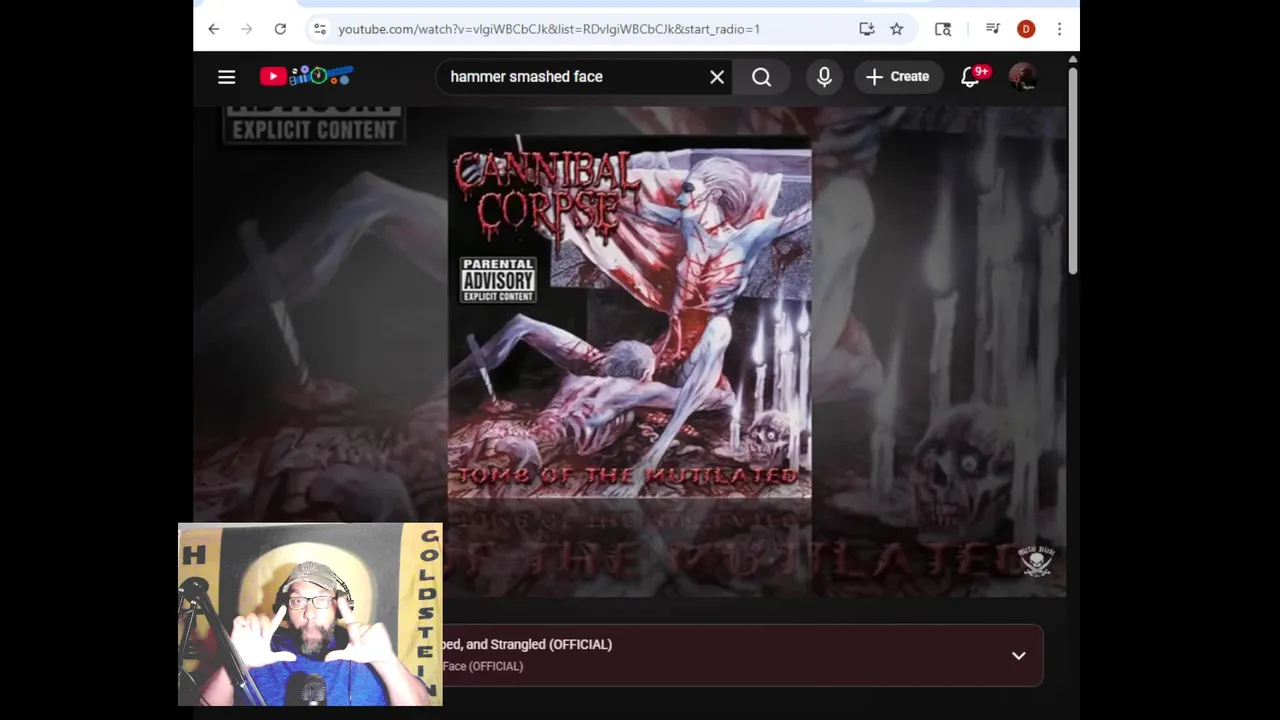
Task: Open the Chrome three-dot menu
Action: click(1059, 29)
